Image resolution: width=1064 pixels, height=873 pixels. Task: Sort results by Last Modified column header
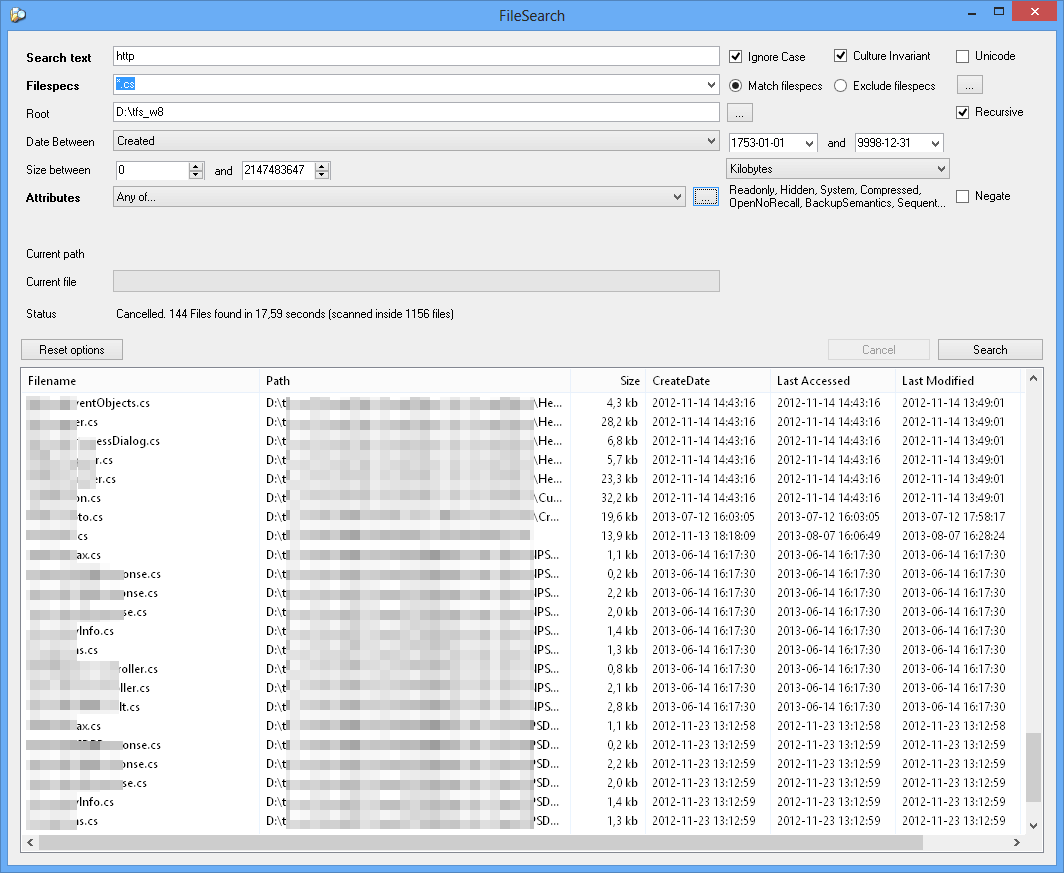tap(957, 381)
